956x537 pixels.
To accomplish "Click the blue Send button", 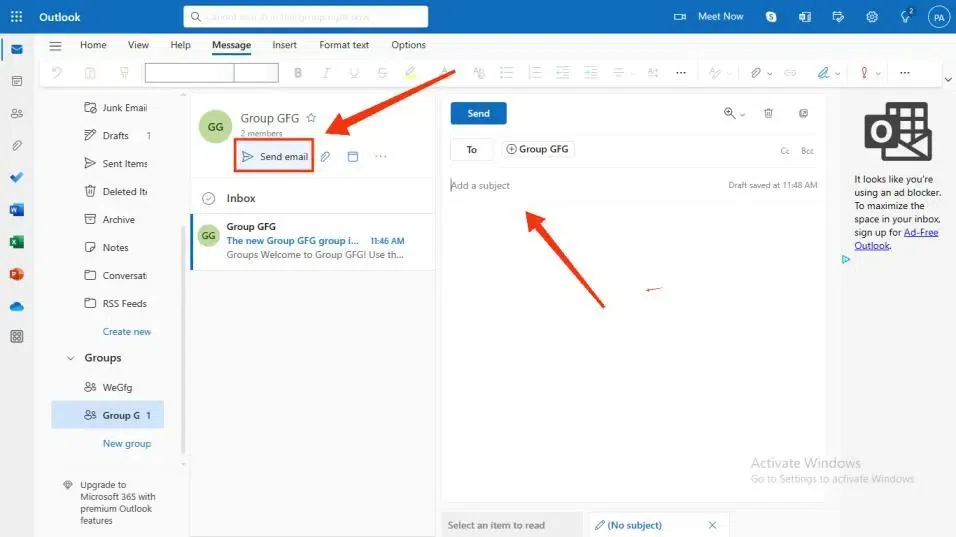I will 479,113.
